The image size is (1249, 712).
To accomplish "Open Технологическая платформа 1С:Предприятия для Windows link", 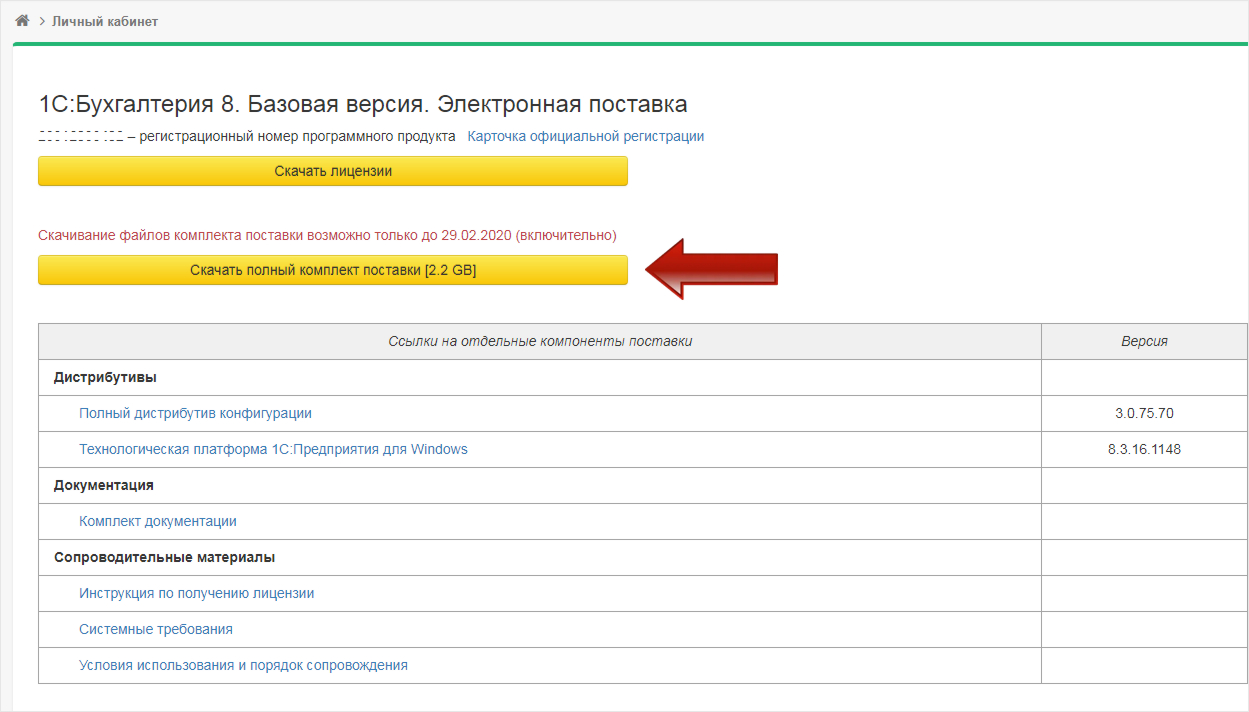I will tap(274, 449).
